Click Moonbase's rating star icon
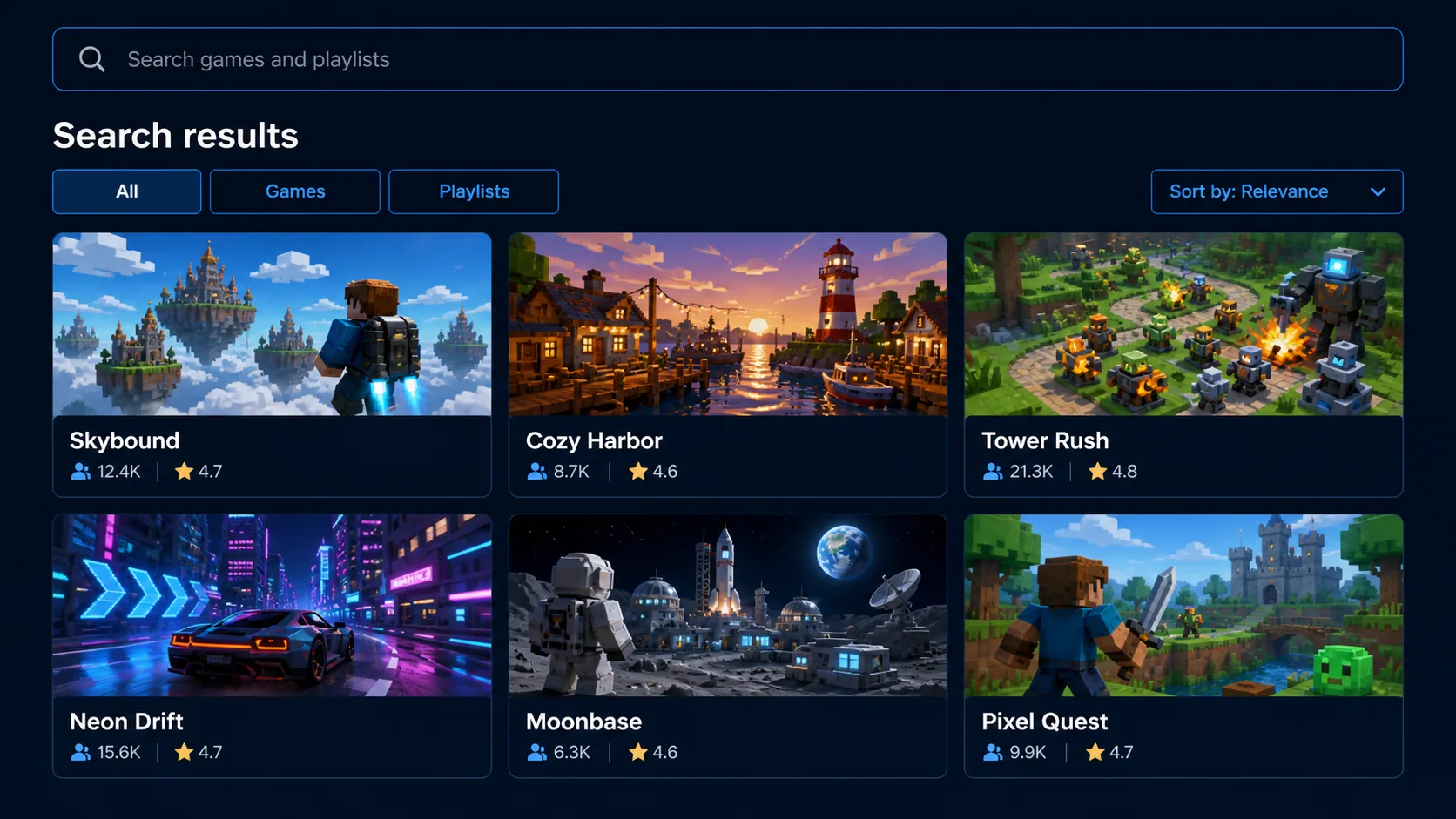This screenshot has height=819, width=1456. (638, 752)
